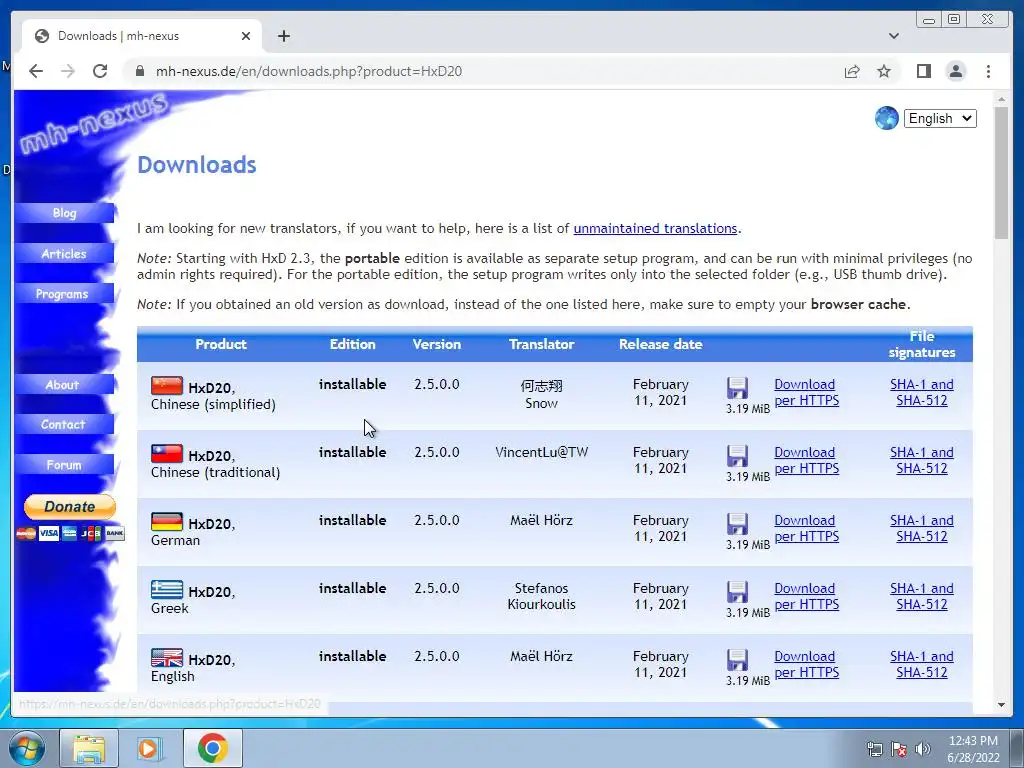Click the browser forward arrow
Image resolution: width=1024 pixels, height=768 pixels.
[68, 71]
